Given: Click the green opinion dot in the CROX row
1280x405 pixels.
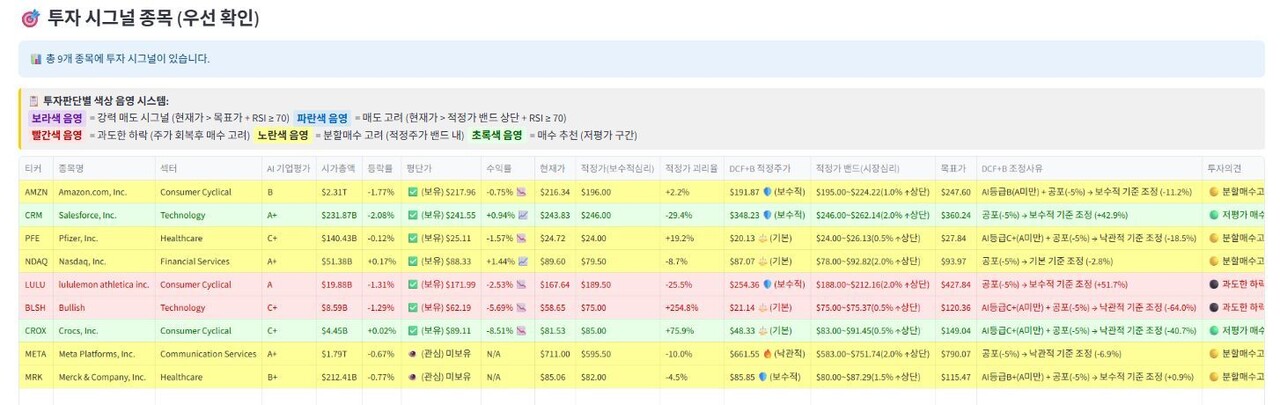Looking at the screenshot, I should [1214, 331].
